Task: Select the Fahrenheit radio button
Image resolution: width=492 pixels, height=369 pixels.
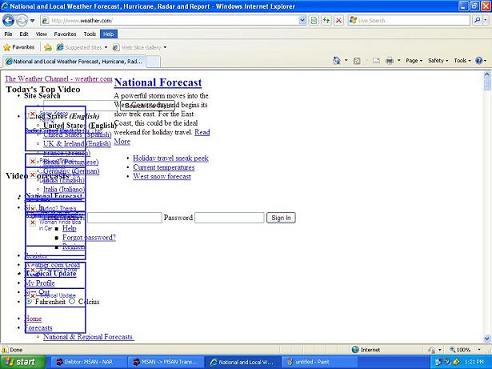Action: tap(29, 302)
